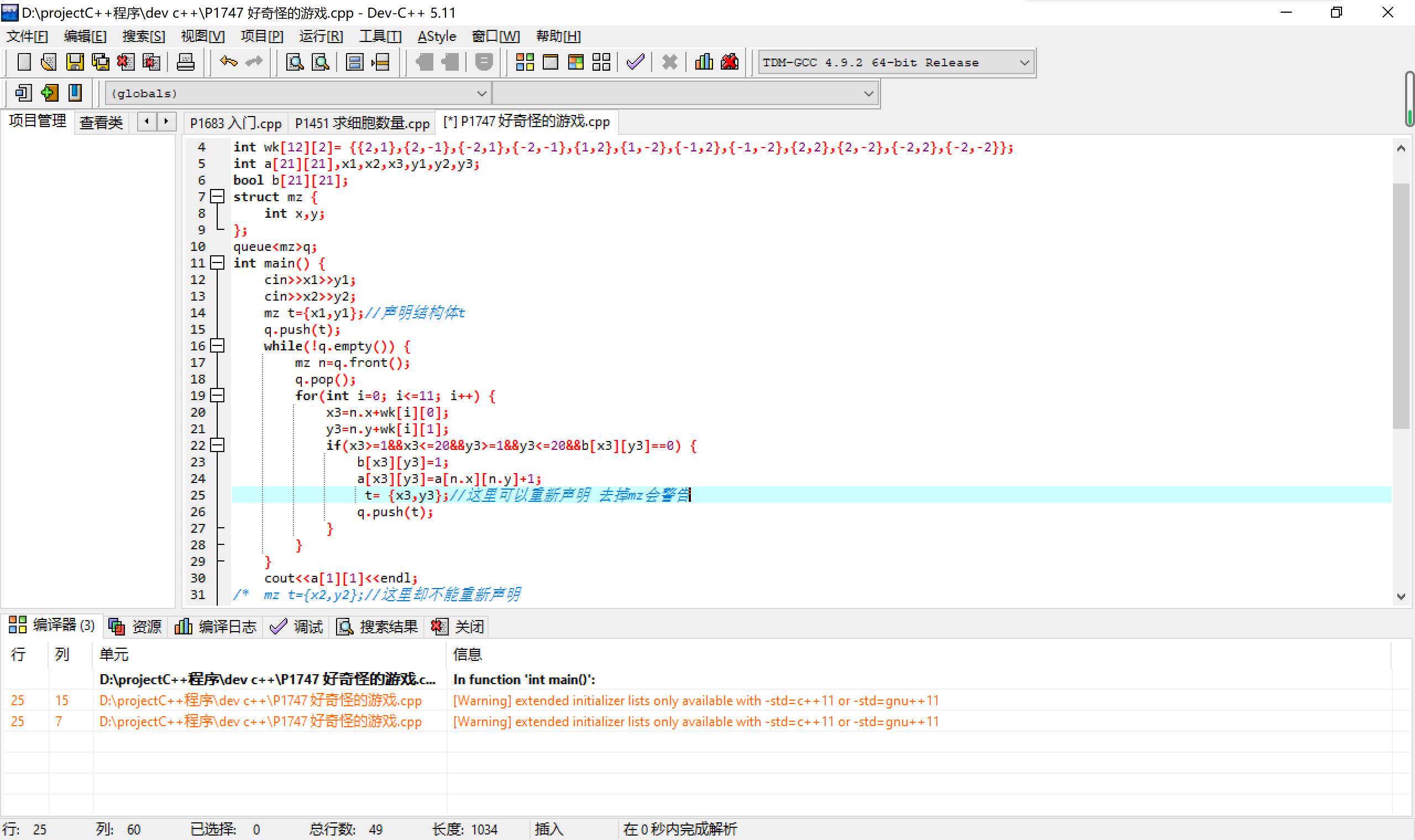Viewport: 1415px width, 840px height.
Task: Open the 运行[R] menu
Action: coord(321,36)
